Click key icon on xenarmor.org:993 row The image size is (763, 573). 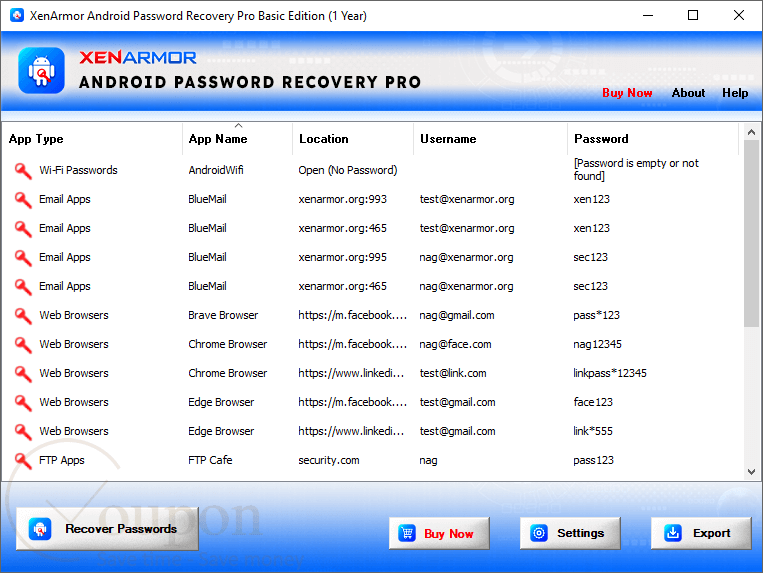coord(22,199)
